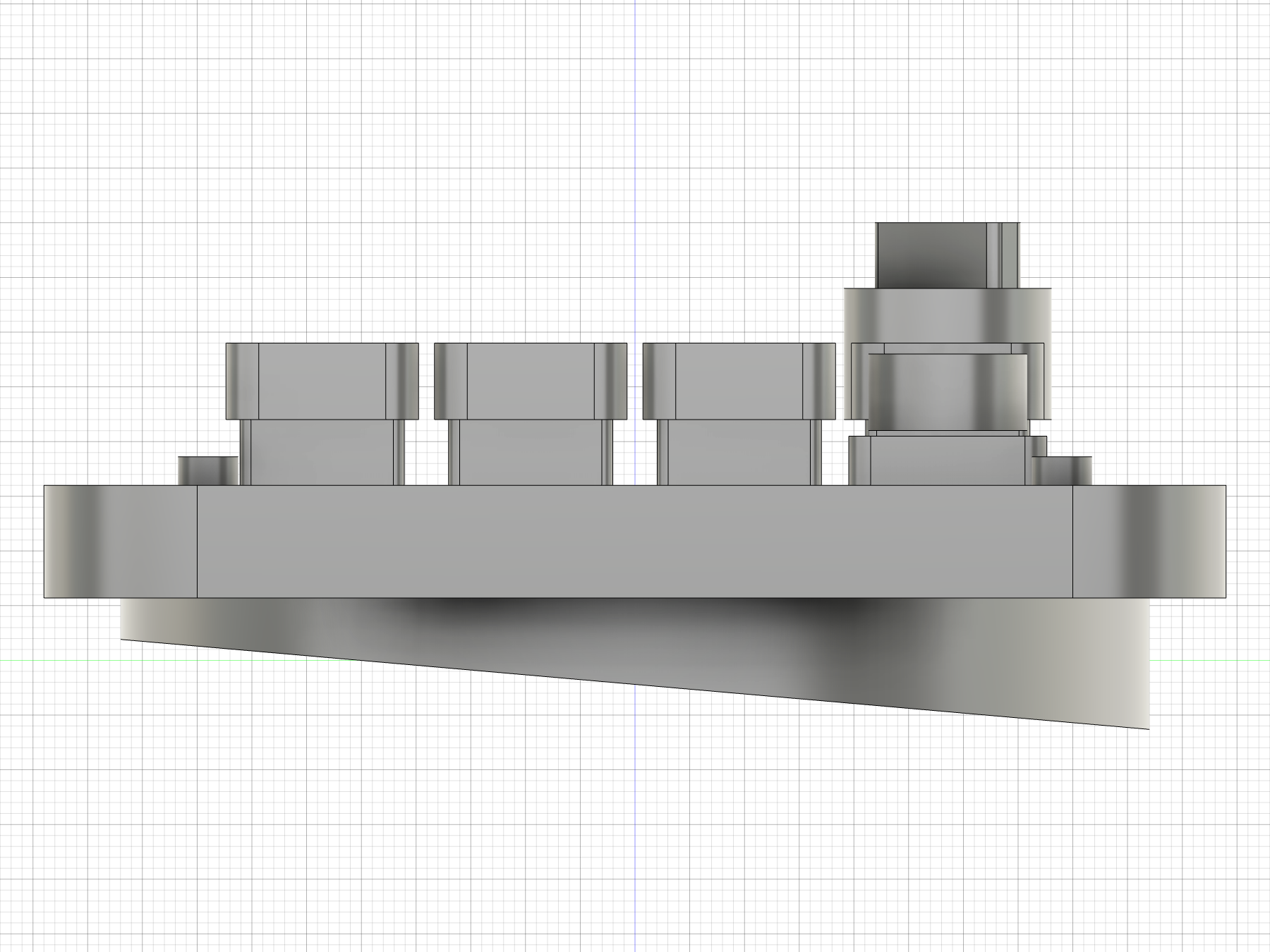Select the middle keycap of the three keys
The height and width of the screenshot is (952, 1270).
pos(531,382)
